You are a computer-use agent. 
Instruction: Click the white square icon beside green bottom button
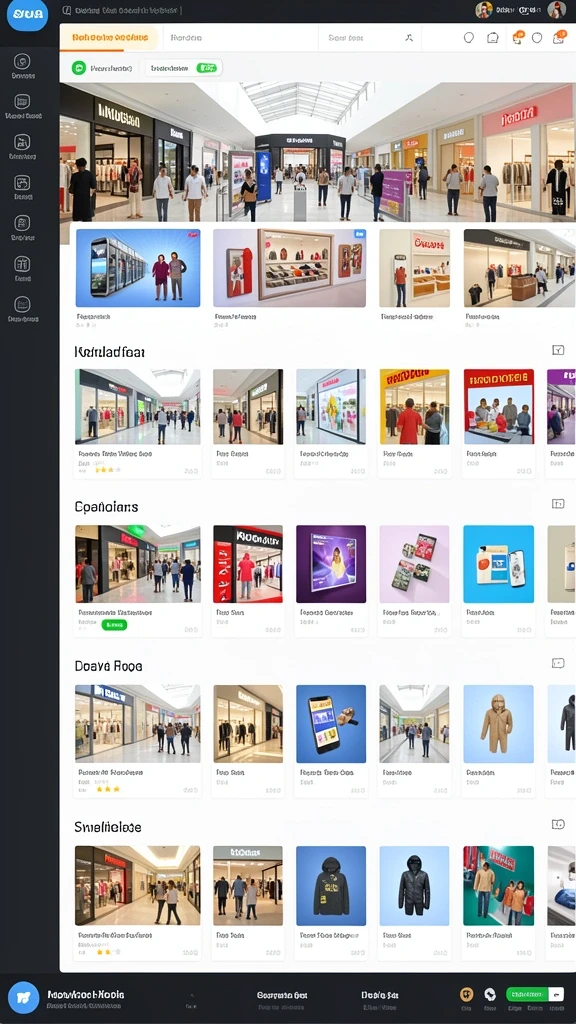tap(556, 995)
